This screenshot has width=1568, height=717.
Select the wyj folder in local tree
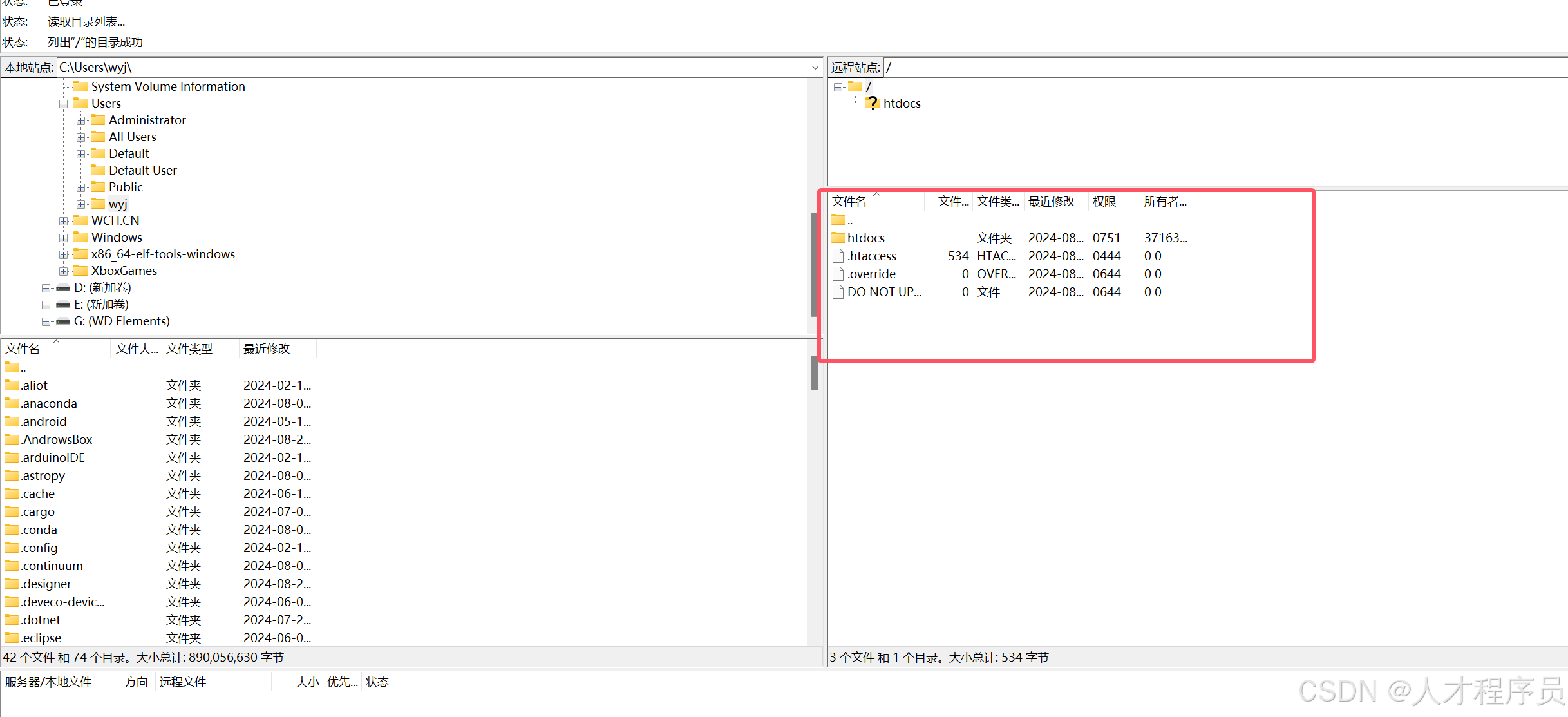coord(118,204)
